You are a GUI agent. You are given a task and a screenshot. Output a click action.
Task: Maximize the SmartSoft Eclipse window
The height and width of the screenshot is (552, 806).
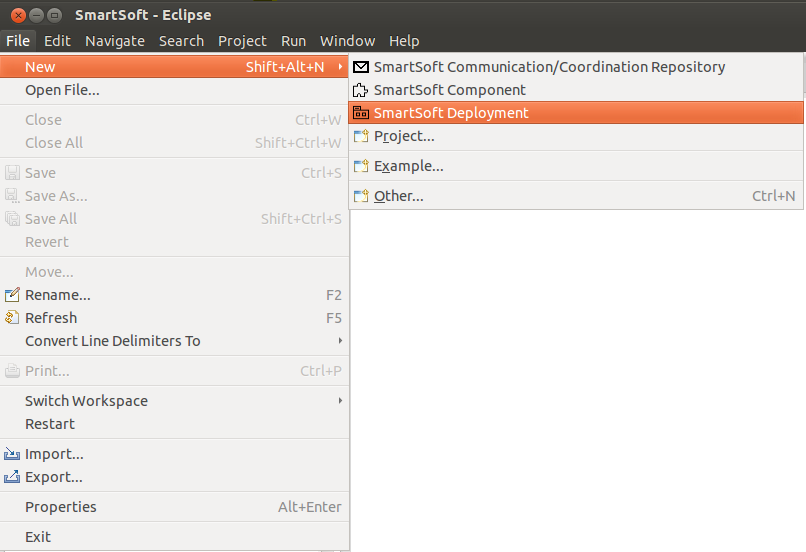pos(54,15)
